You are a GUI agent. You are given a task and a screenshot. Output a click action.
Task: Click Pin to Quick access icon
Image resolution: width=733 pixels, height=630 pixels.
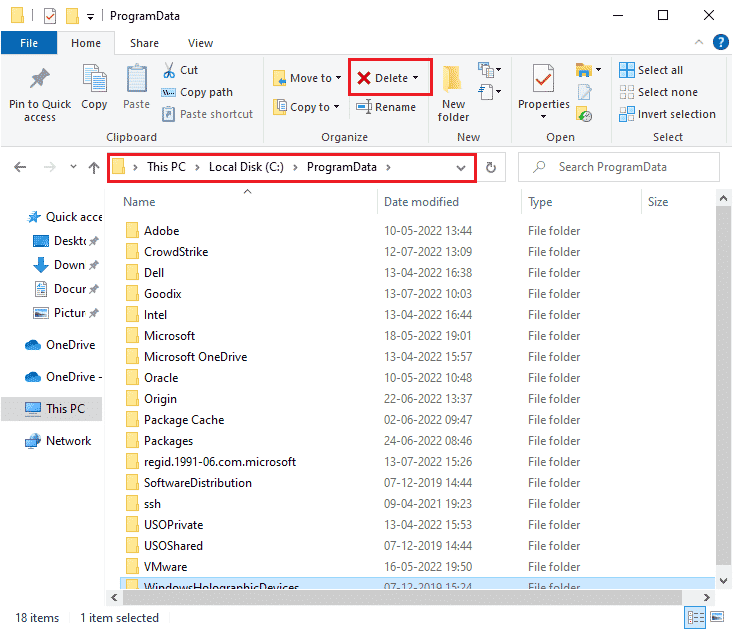pos(40,79)
